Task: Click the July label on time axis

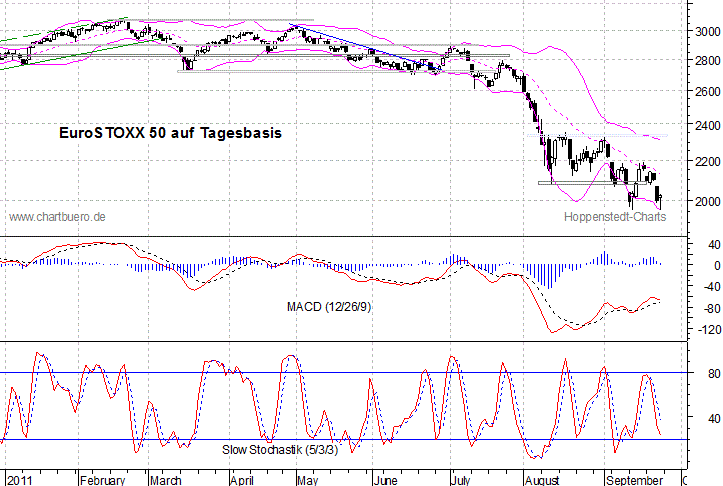Action: click(x=461, y=480)
